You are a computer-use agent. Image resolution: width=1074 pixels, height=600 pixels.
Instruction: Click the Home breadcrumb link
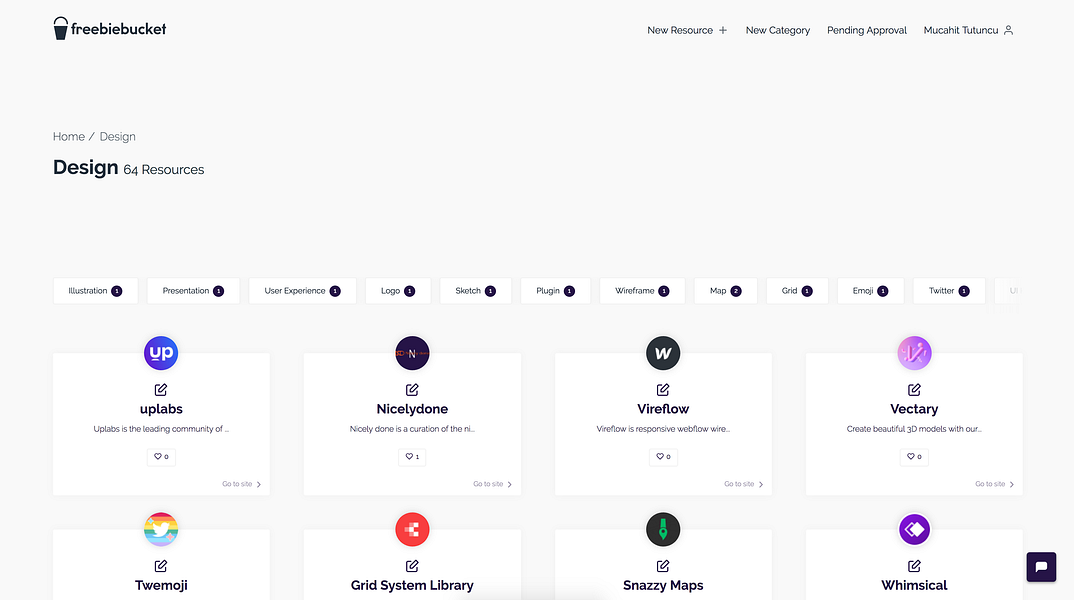[68, 136]
